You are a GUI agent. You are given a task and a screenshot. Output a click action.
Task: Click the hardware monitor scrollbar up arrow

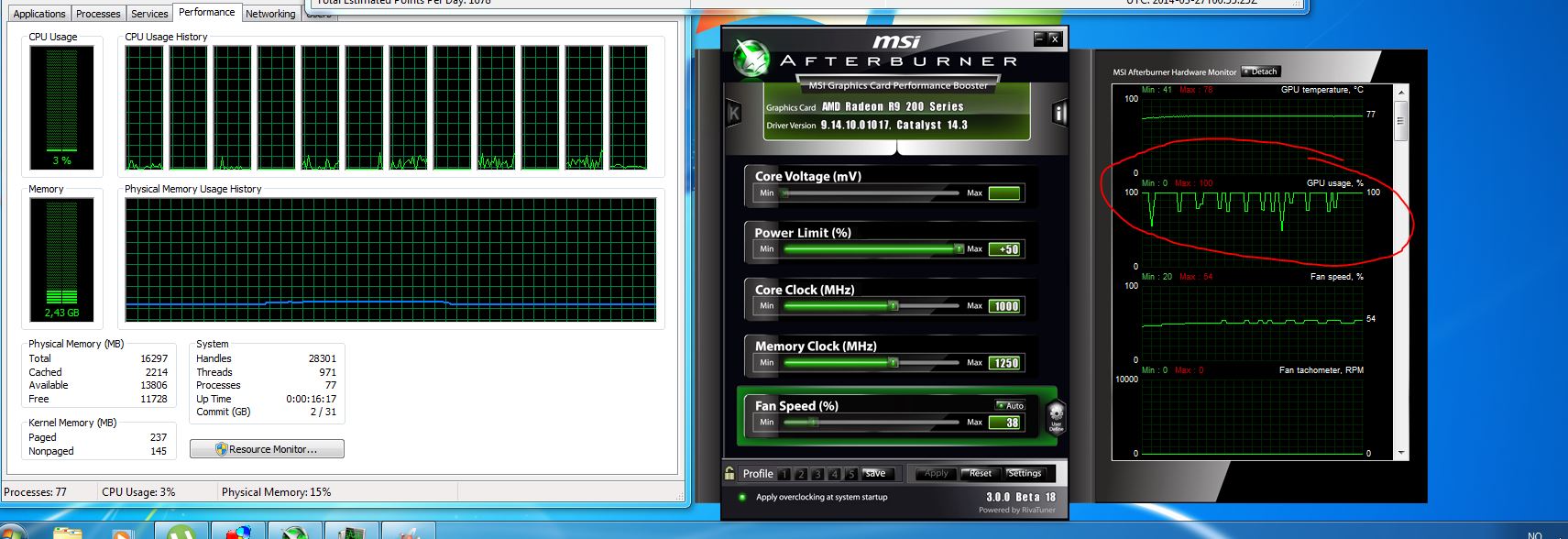pyautogui.click(x=1400, y=93)
